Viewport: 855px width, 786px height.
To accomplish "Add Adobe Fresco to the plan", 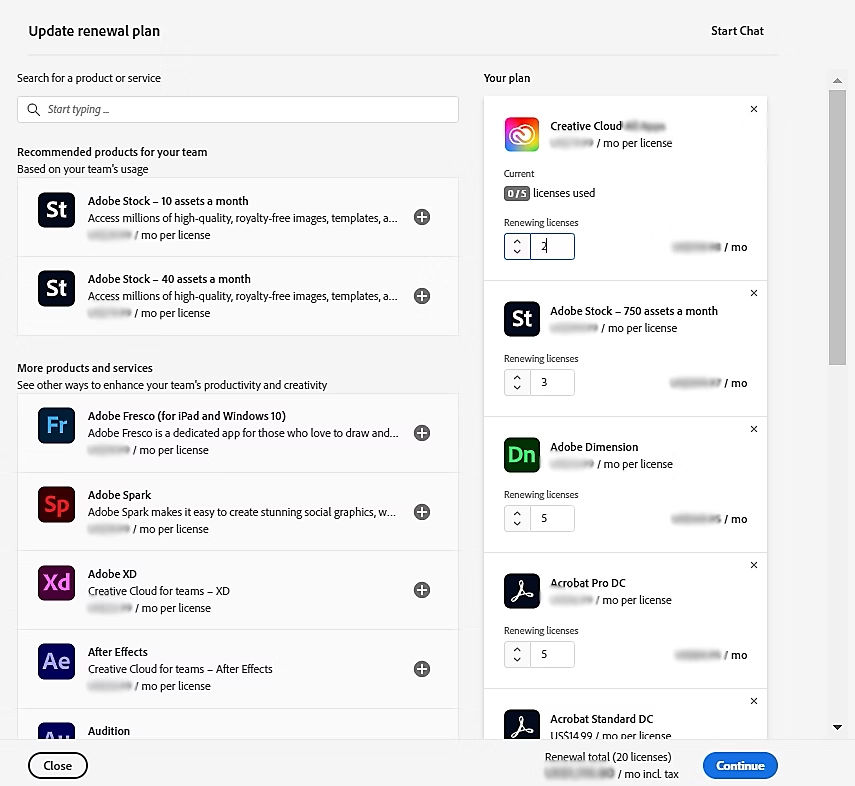I will click(422, 433).
